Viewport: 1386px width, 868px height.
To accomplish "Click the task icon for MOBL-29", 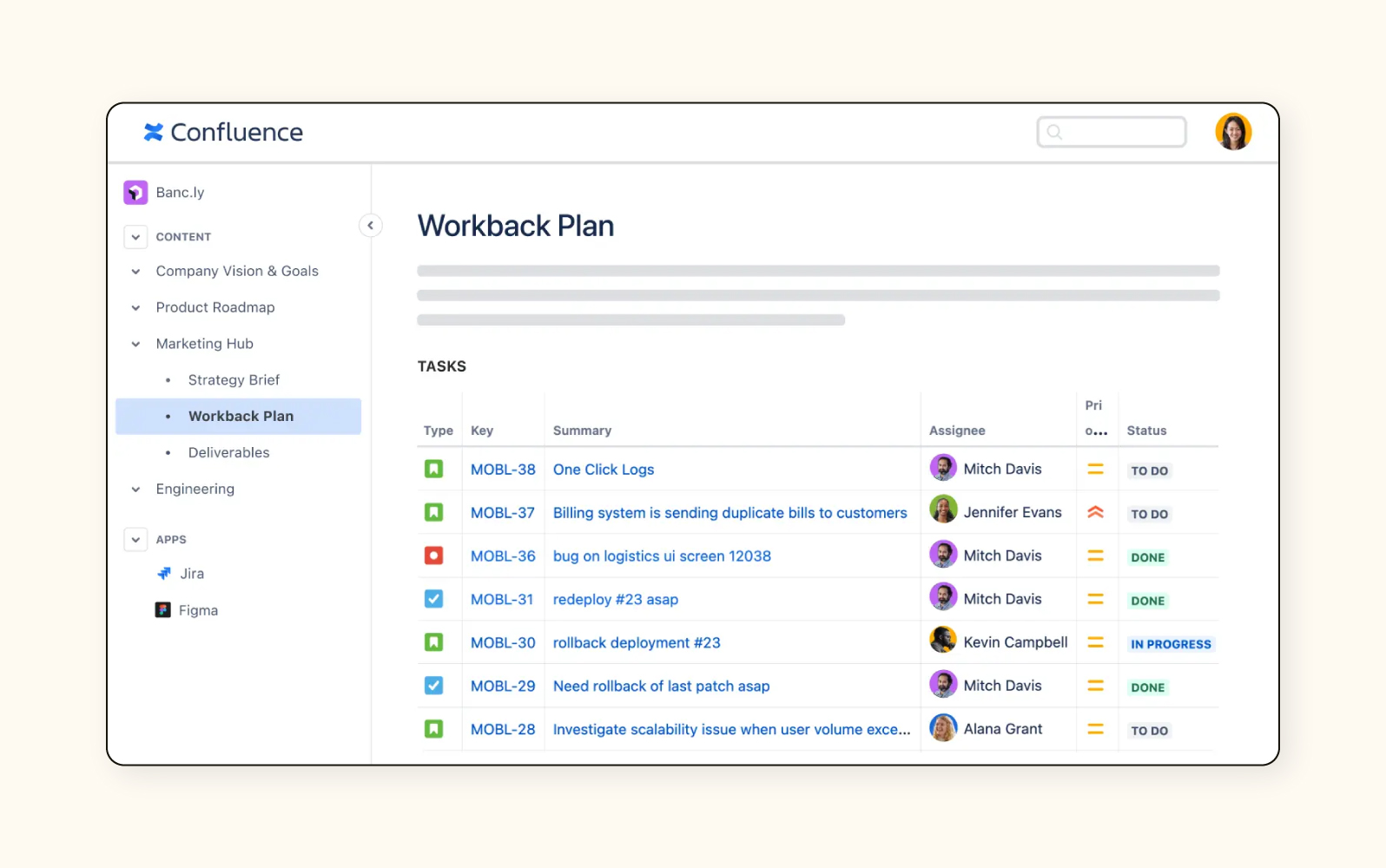I will [x=434, y=686].
